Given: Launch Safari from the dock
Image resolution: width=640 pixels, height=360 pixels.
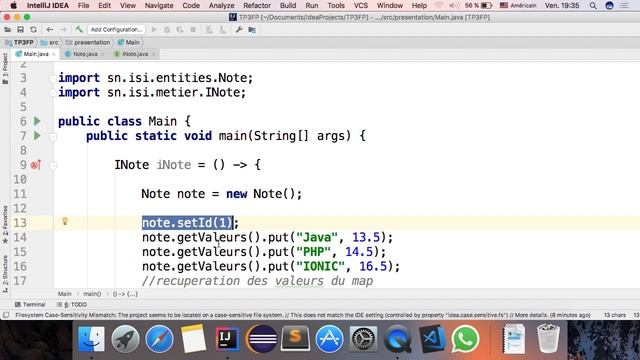Looking at the screenshot, I should click(x=159, y=339).
